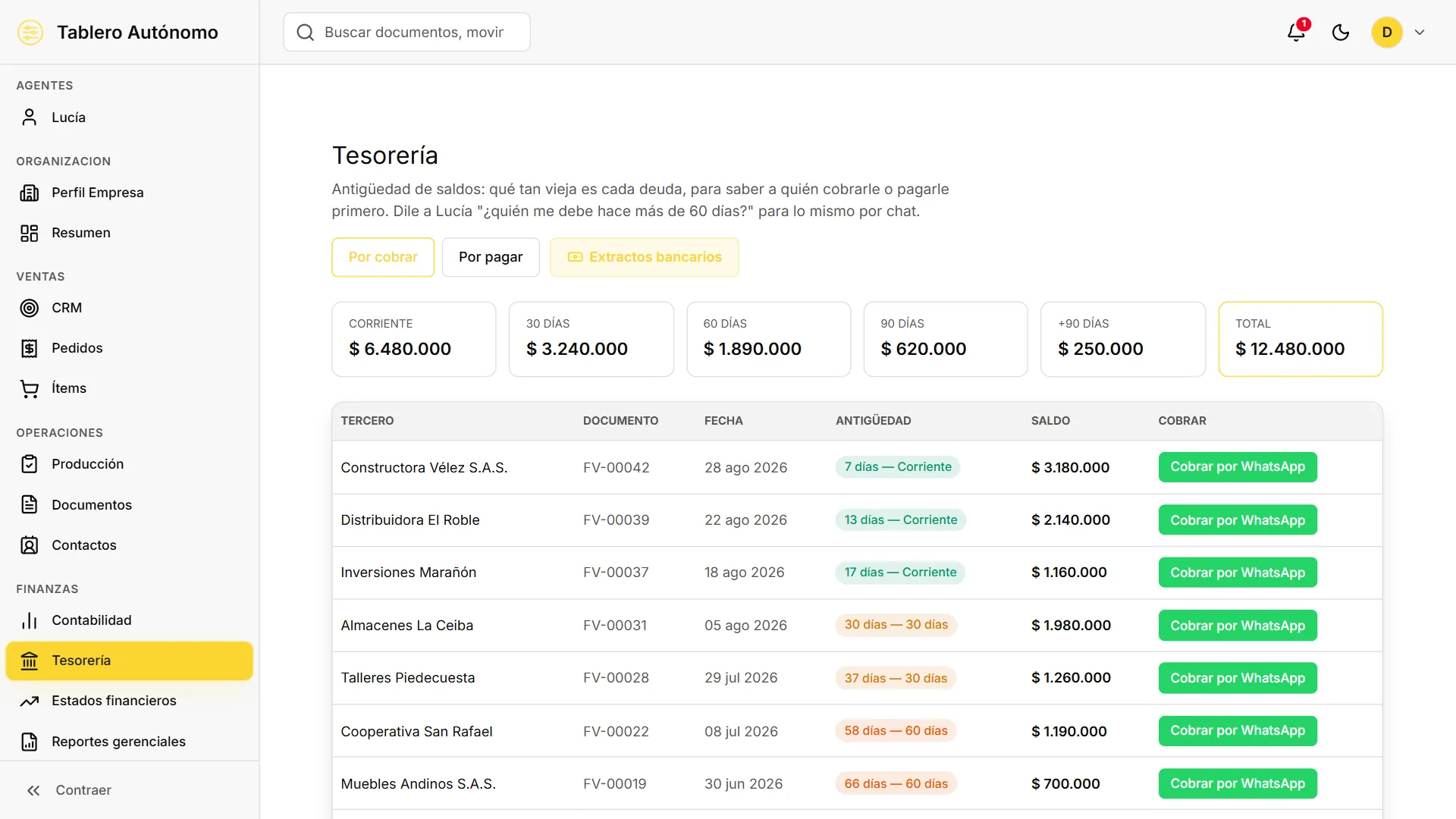The width and height of the screenshot is (1456, 819).
Task: Click the date 29 jul 2026
Action: coord(741,678)
